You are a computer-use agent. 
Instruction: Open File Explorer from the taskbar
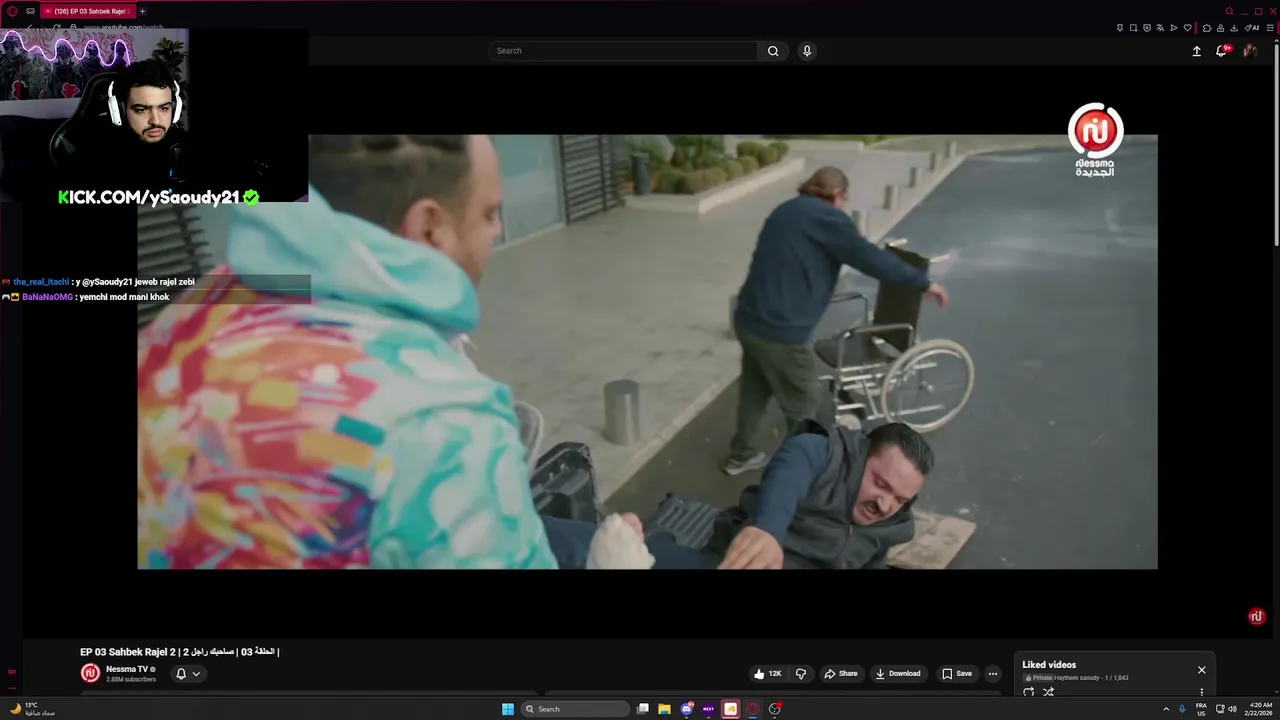coord(664,709)
